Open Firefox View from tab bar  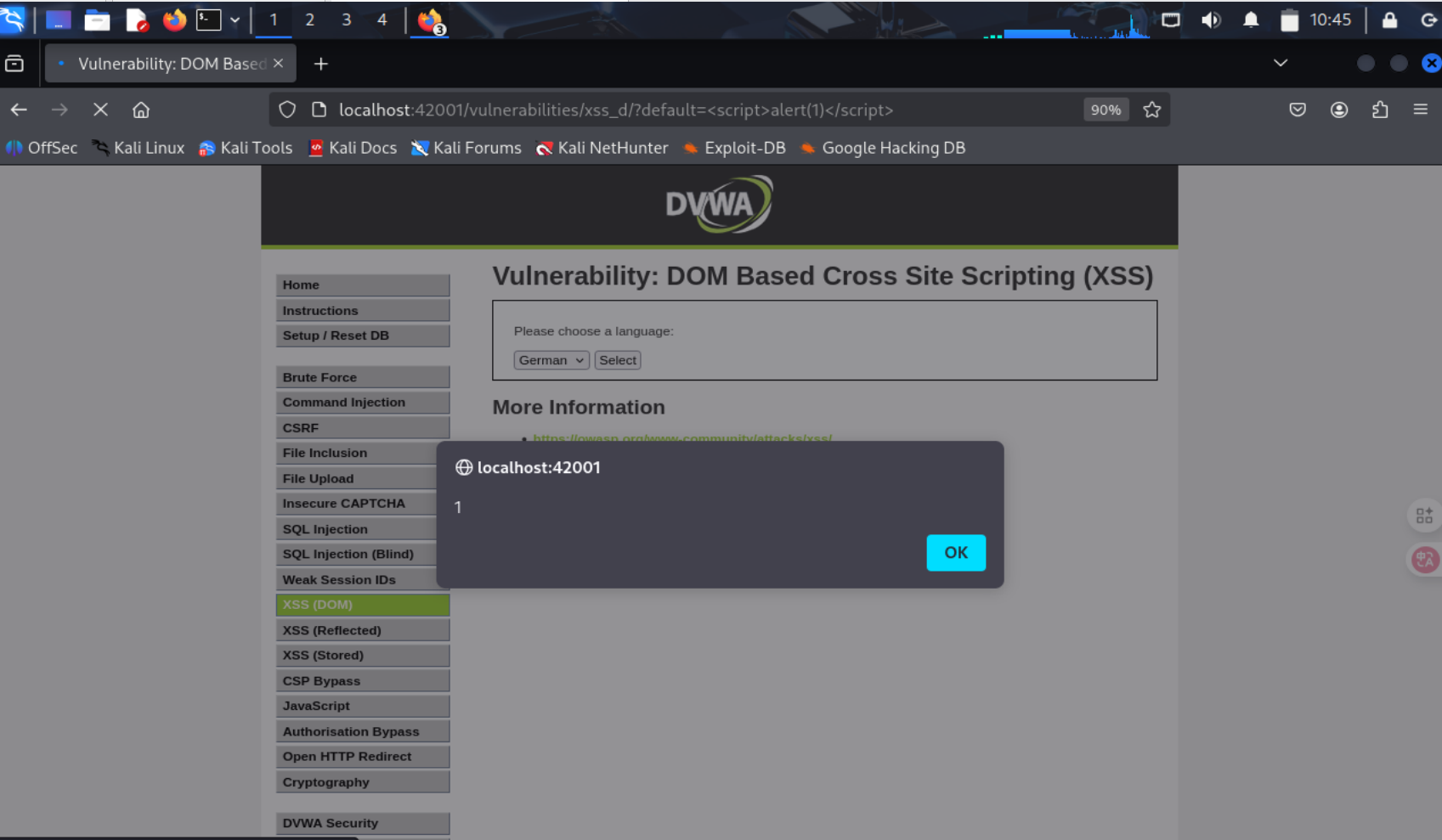[14, 64]
